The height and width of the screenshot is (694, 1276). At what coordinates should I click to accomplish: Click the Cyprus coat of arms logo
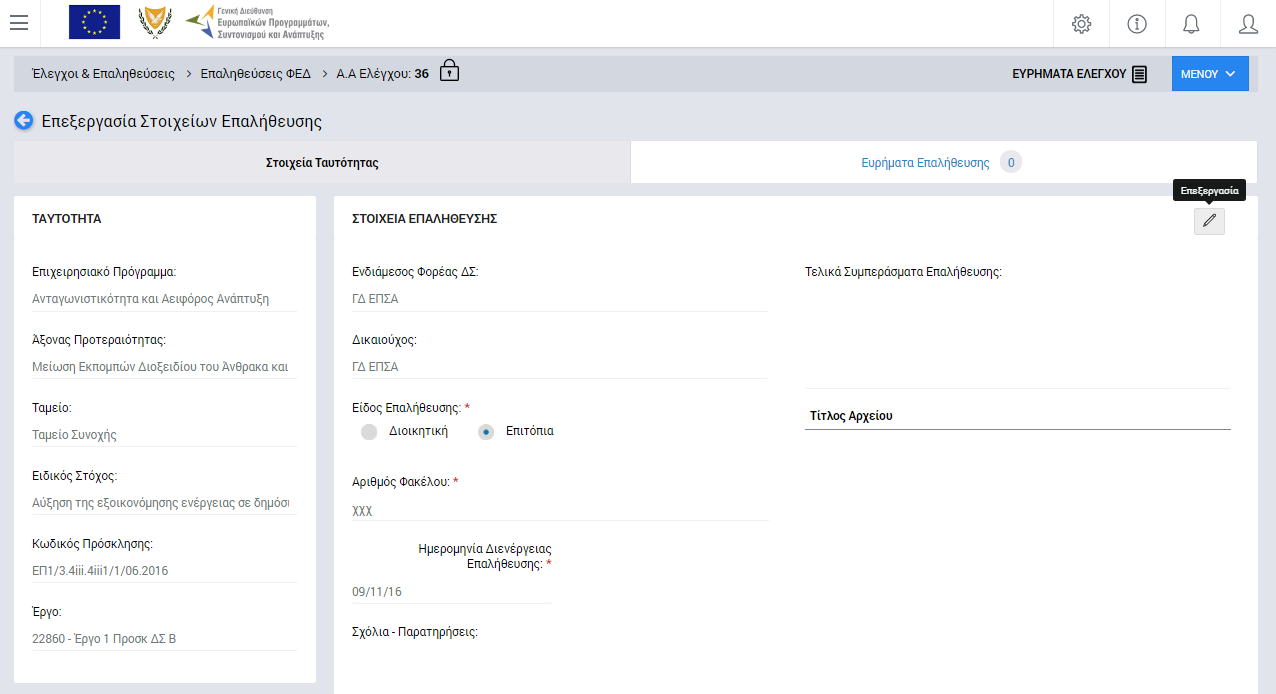[154, 22]
